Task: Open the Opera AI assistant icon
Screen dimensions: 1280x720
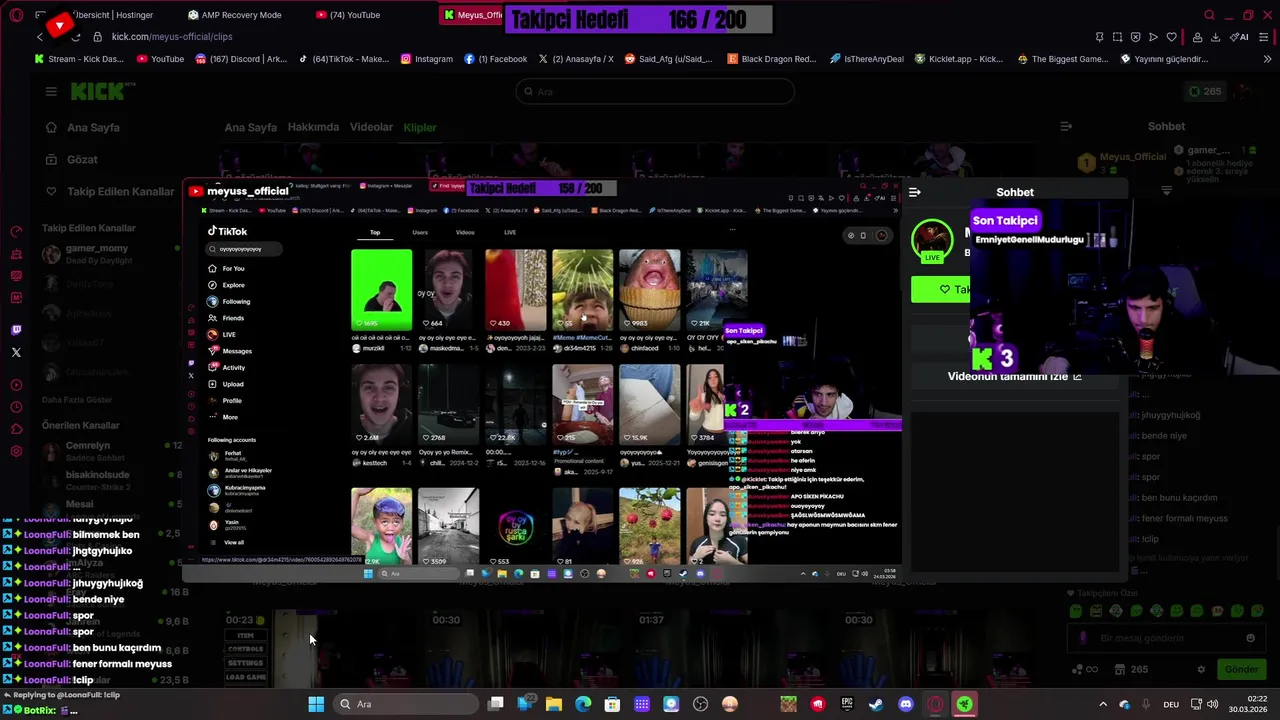Action: pos(1240,37)
